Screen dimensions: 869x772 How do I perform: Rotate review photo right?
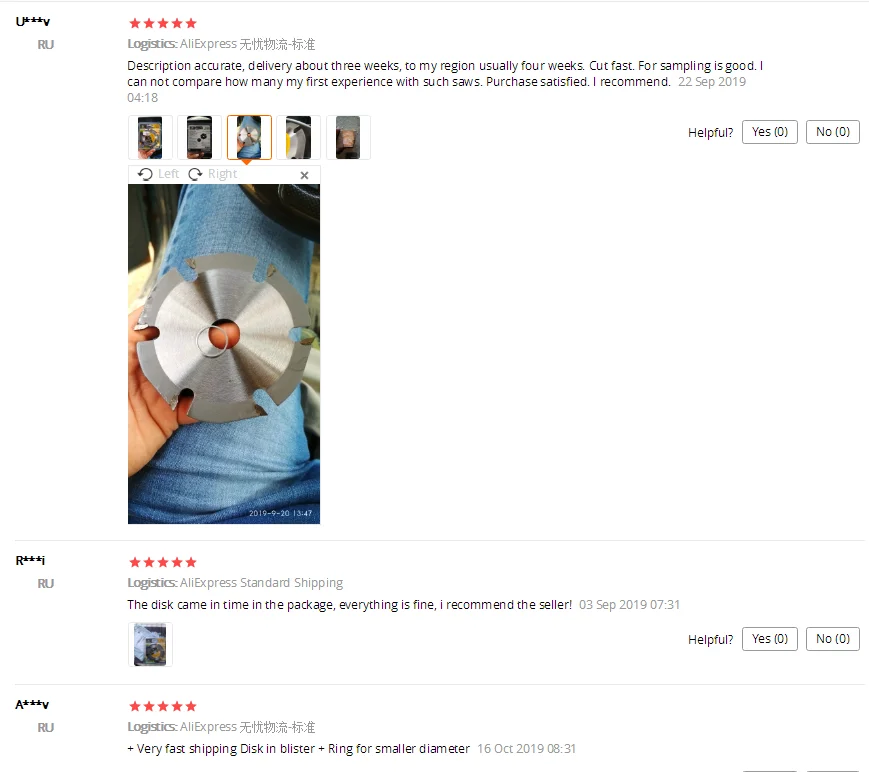point(212,174)
